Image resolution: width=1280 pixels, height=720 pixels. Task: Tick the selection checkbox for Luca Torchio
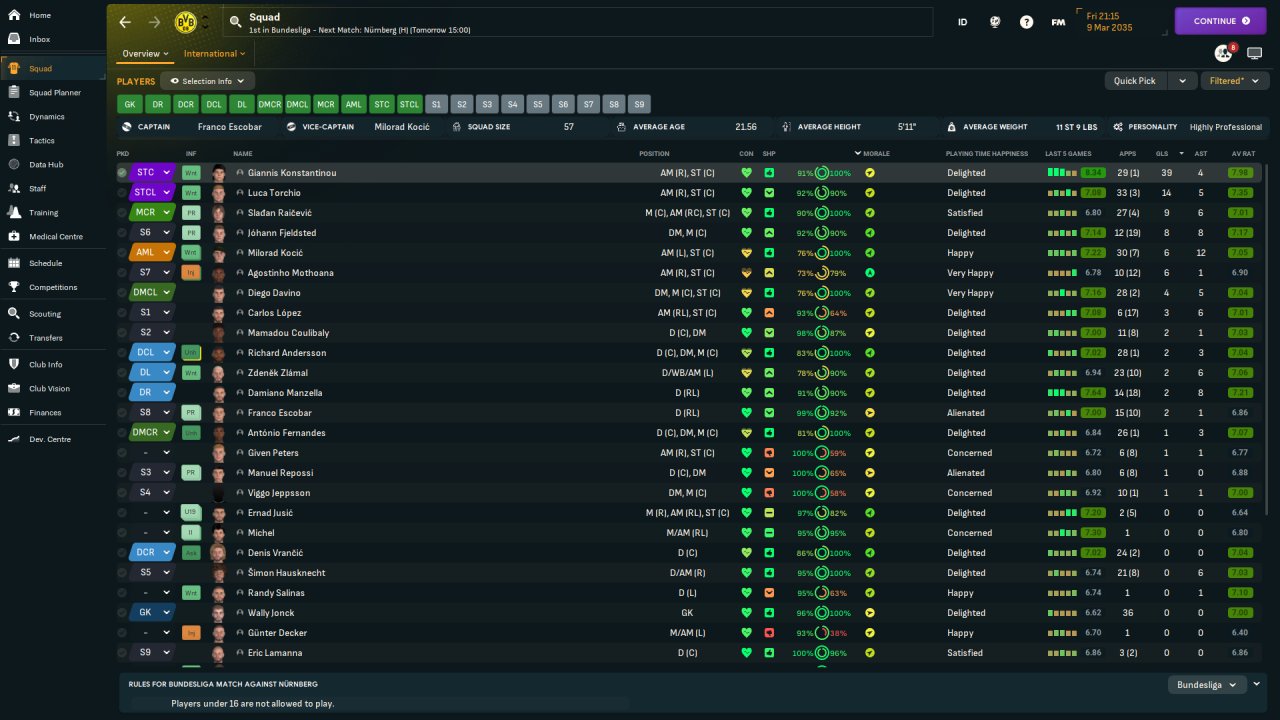coord(122,193)
